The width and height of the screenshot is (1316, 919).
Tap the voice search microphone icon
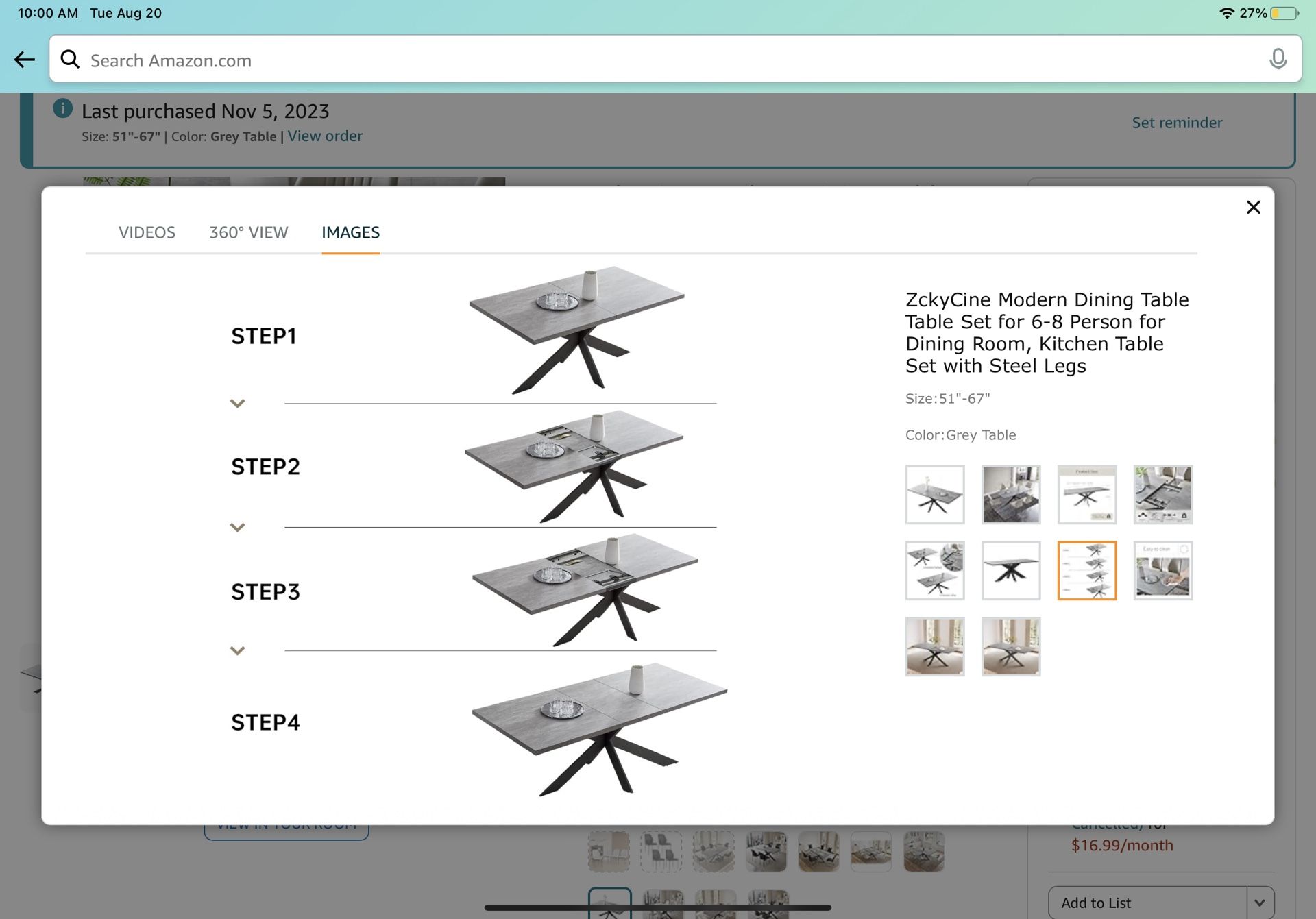coord(1278,60)
